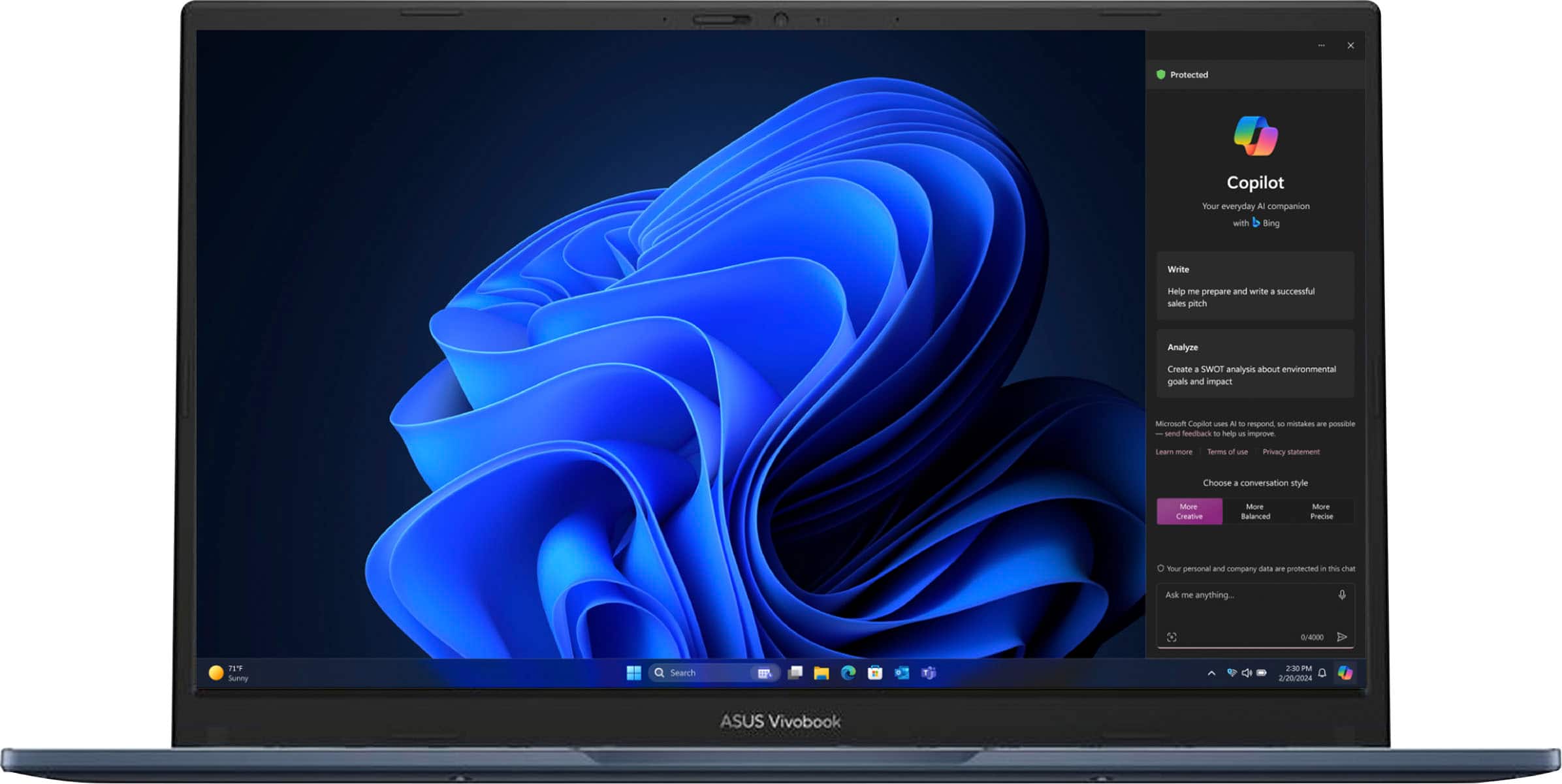The width and height of the screenshot is (1562, 784).
Task: Open the more options menu in Copilot panel
Action: pyautogui.click(x=1321, y=45)
